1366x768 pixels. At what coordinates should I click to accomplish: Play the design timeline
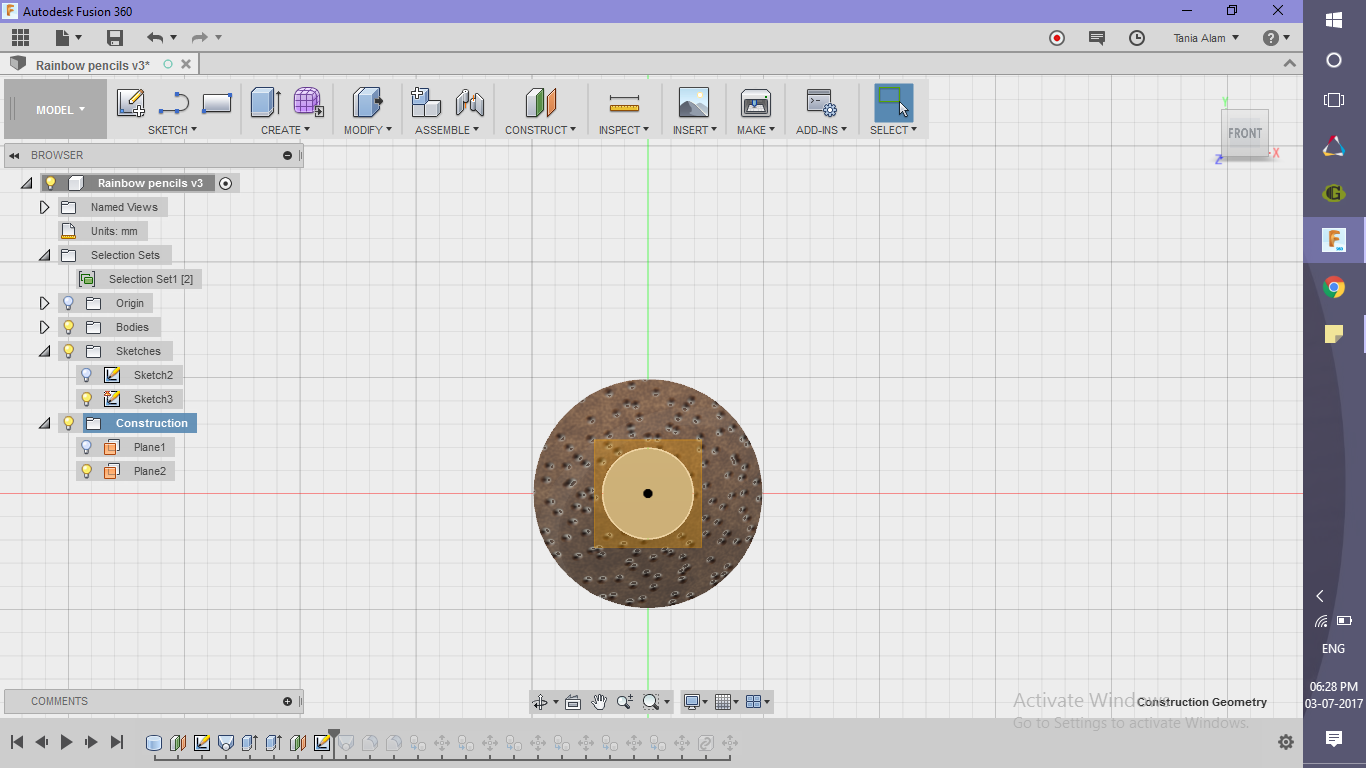[x=67, y=742]
